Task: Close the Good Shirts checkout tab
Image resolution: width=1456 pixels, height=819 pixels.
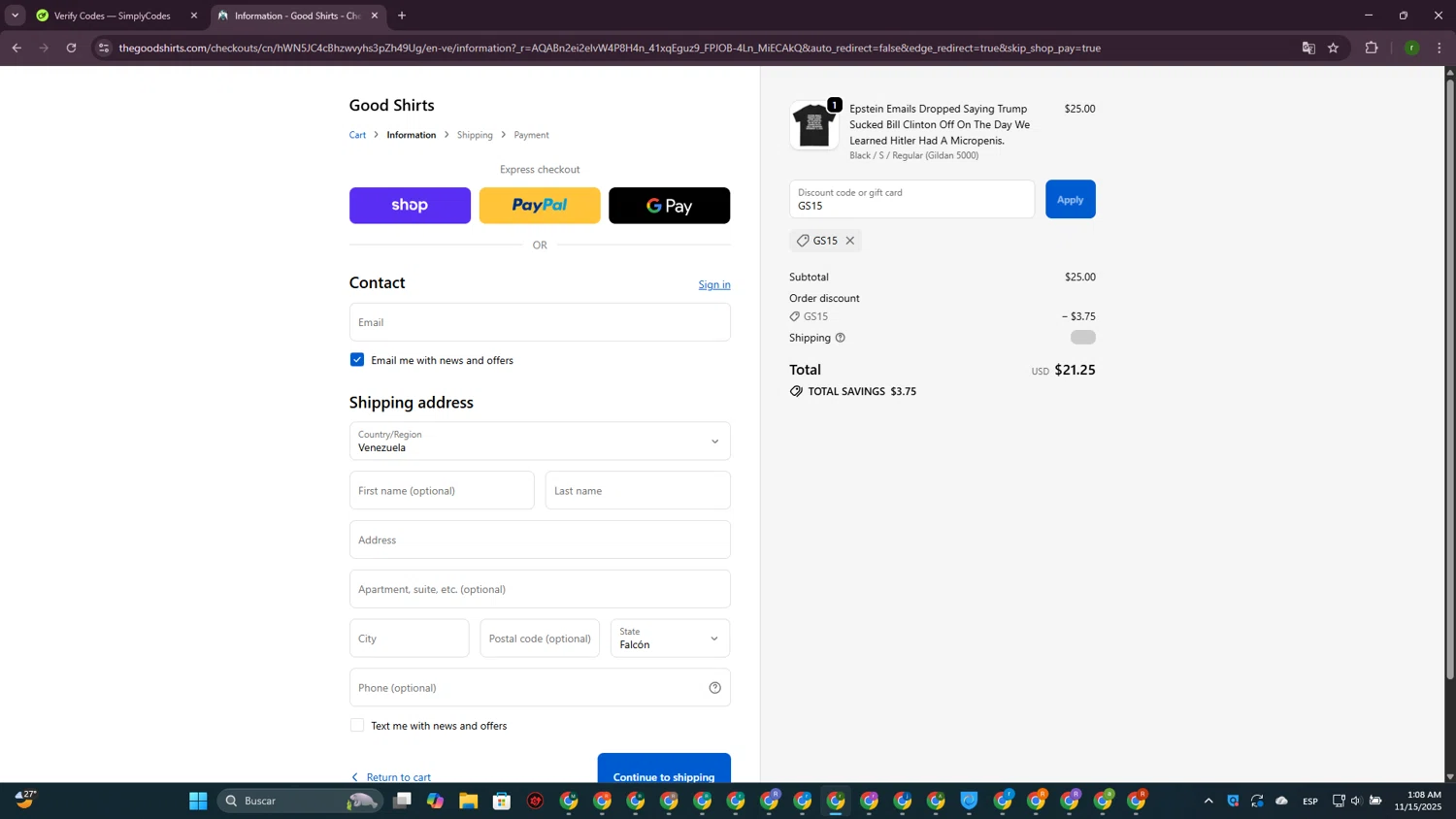Action: (375, 16)
